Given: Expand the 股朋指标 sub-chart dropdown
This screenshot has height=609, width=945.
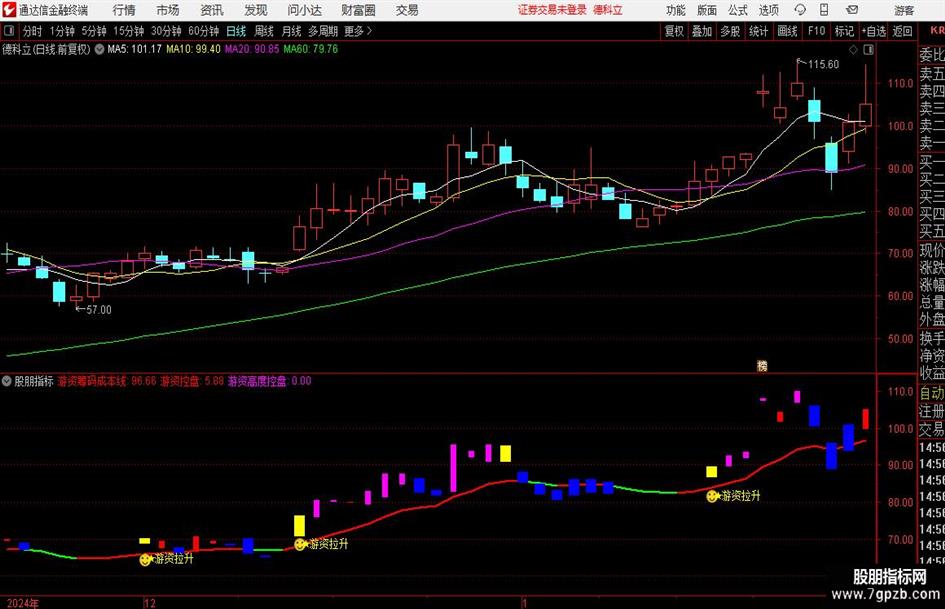Looking at the screenshot, I should click(7, 381).
